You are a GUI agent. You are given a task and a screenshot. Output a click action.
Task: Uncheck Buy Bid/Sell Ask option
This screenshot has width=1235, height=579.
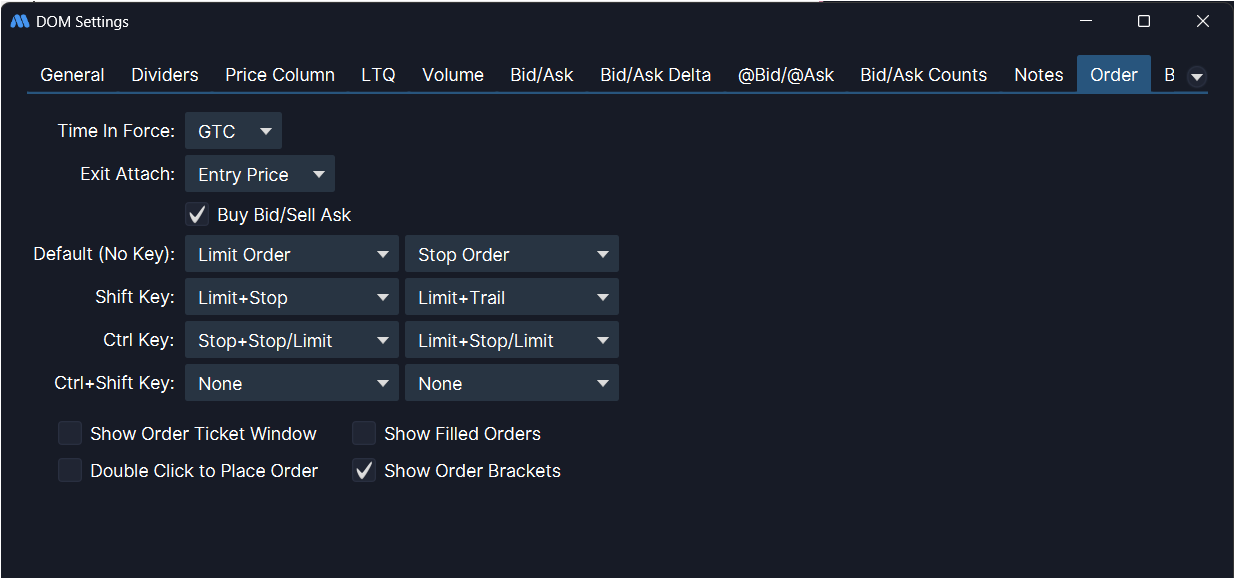pos(198,214)
